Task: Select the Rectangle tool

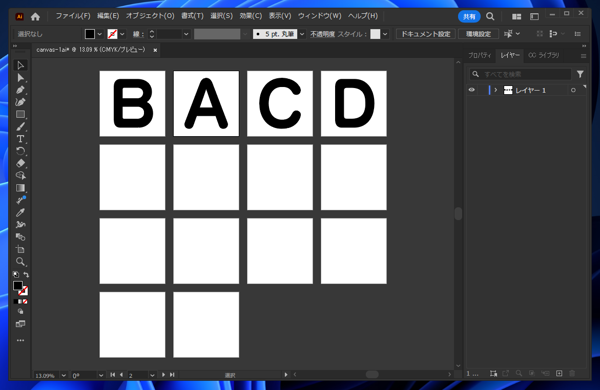Action: click(x=20, y=114)
